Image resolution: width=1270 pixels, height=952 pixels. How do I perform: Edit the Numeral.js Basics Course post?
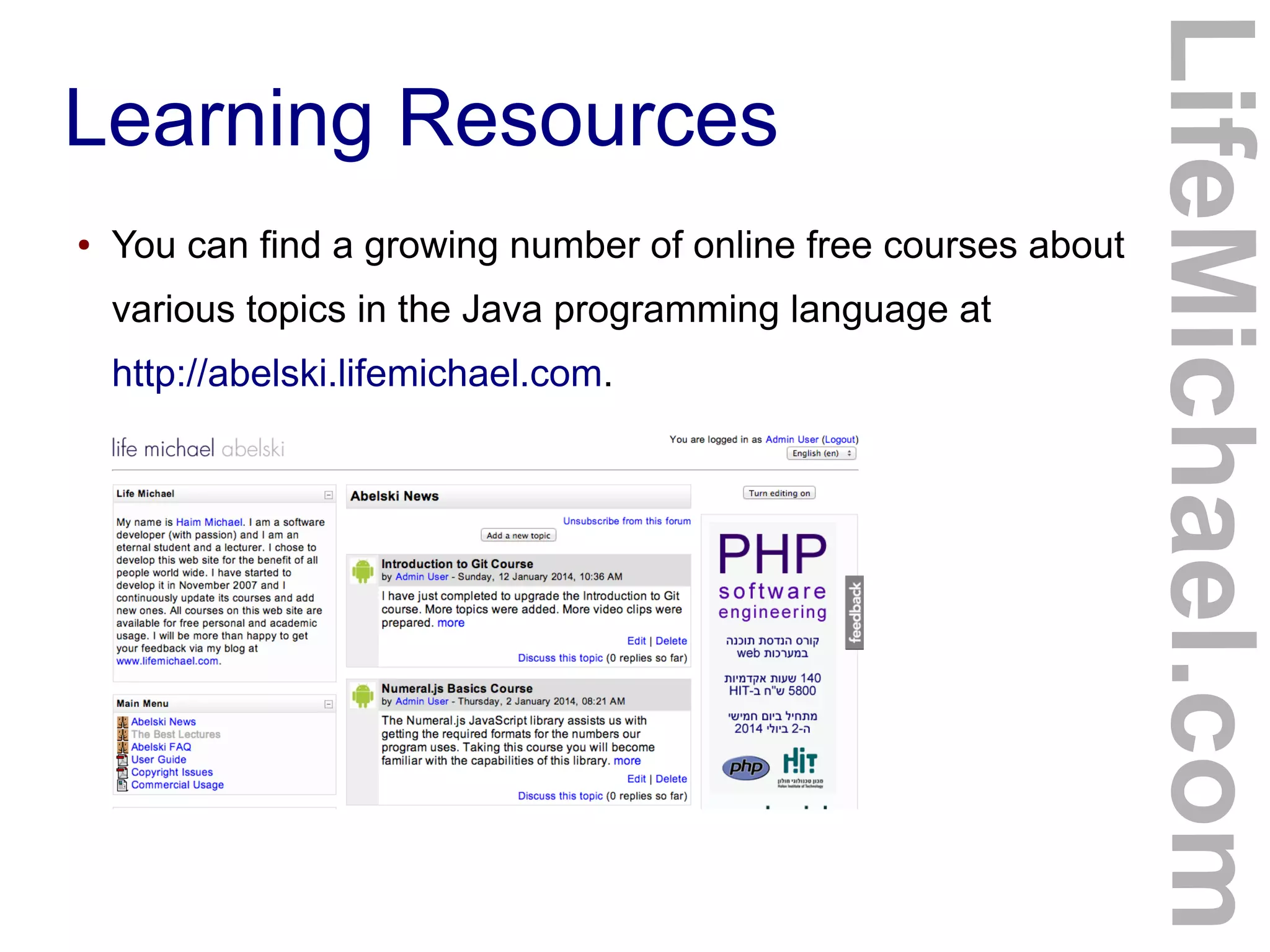pos(636,778)
